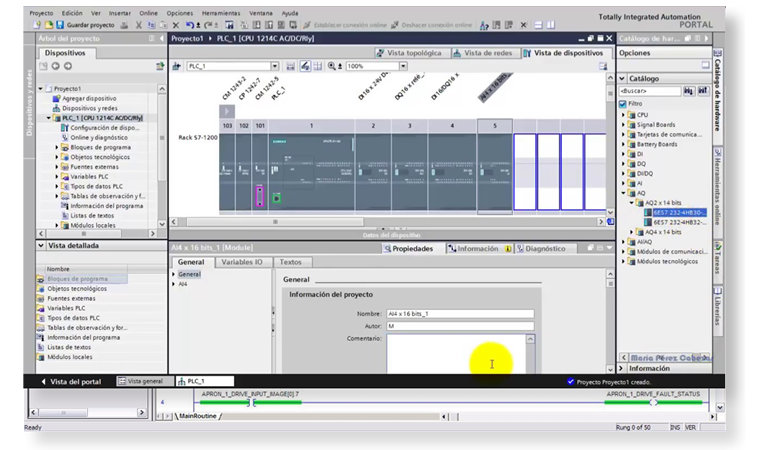Open the Edición menu
The image size is (768, 450).
coord(72,13)
